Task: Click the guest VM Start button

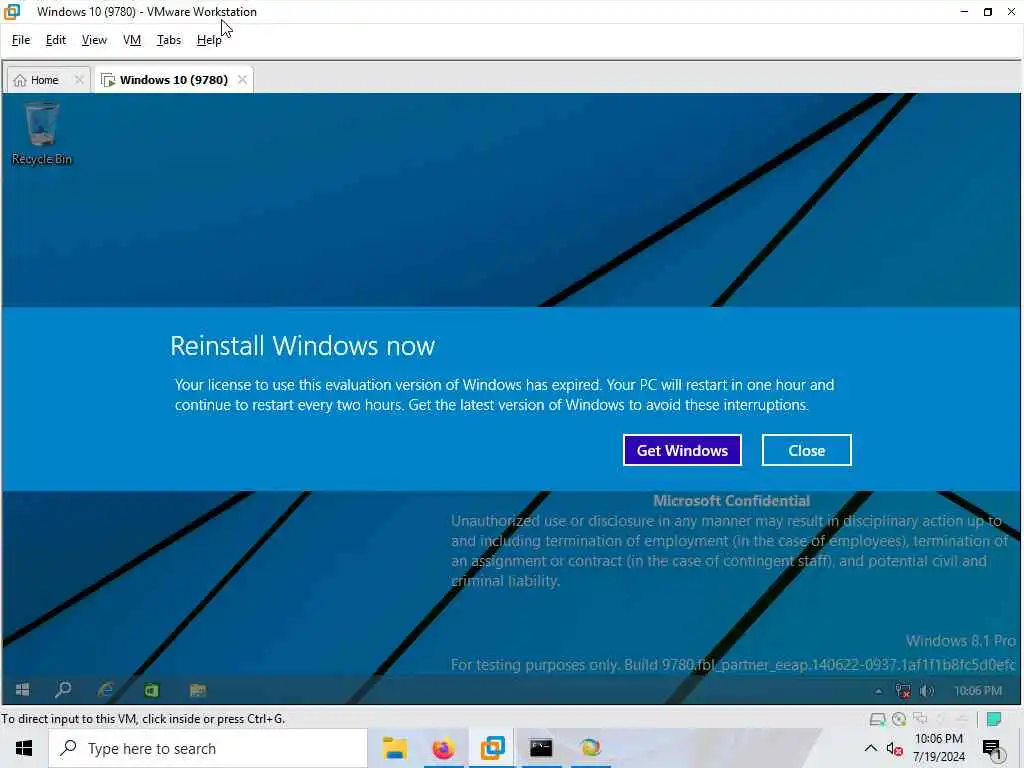Action: click(x=22, y=690)
